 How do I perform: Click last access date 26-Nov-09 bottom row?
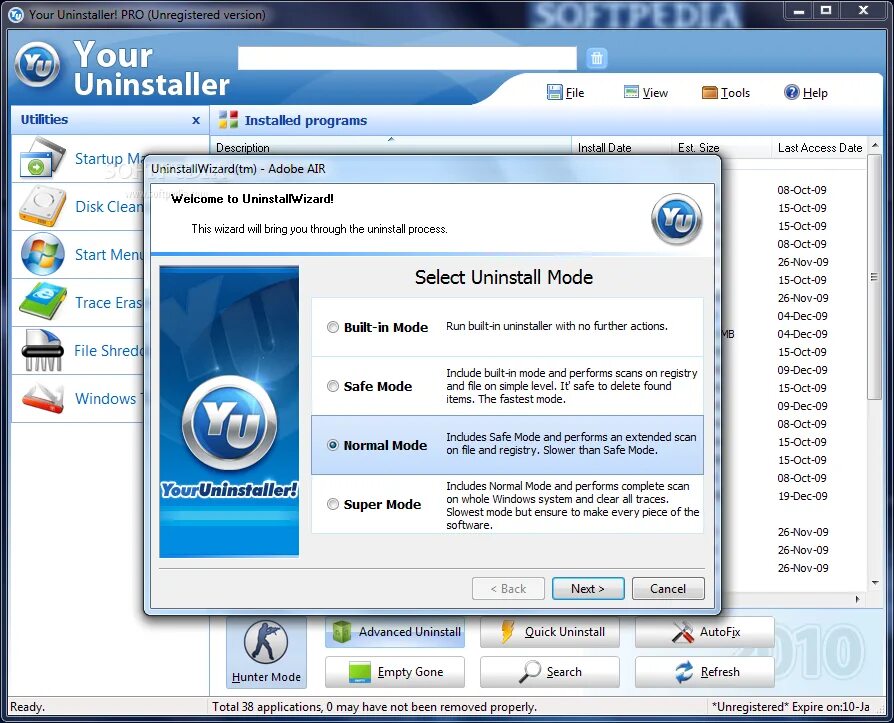coord(803,568)
